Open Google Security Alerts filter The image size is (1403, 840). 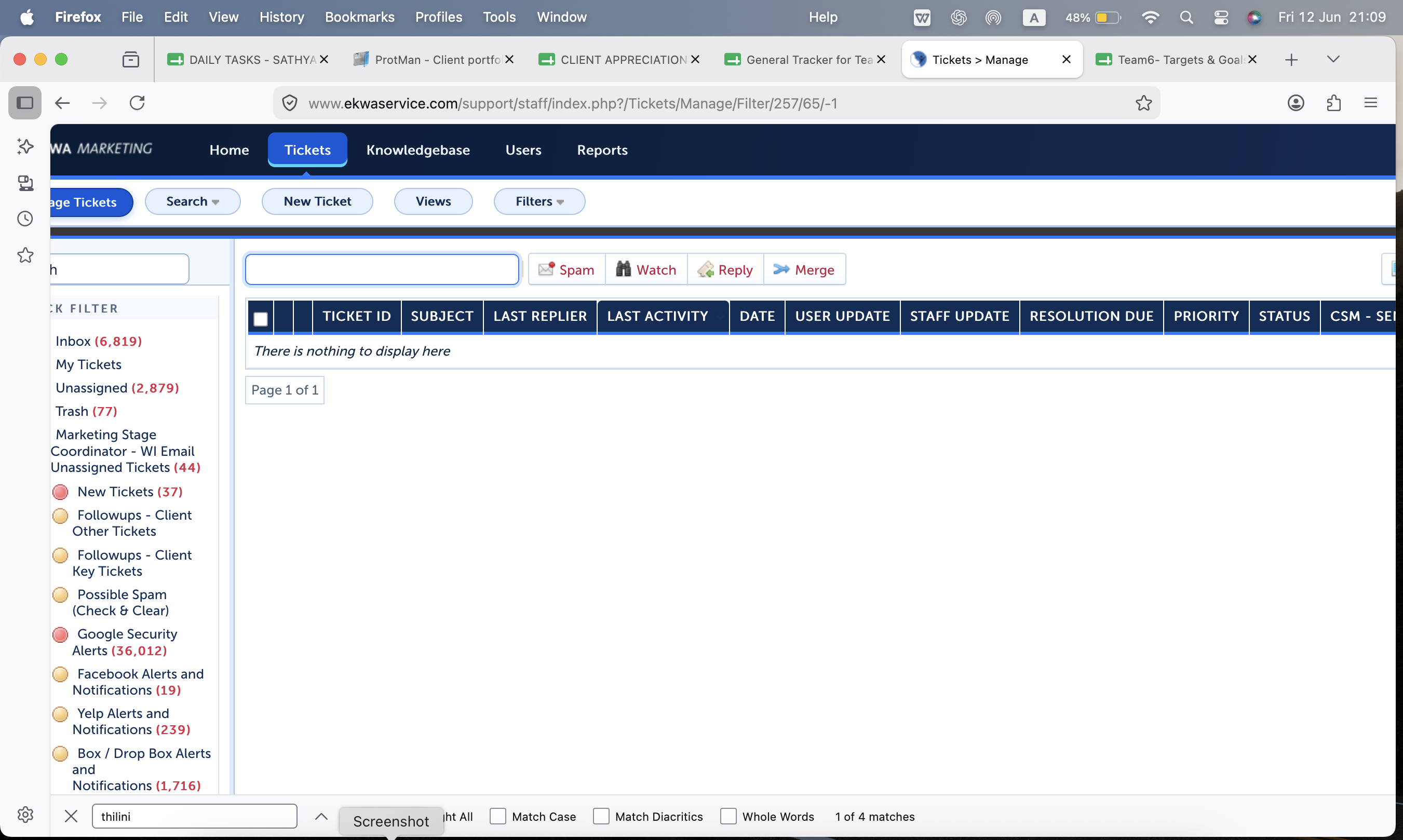(x=125, y=642)
